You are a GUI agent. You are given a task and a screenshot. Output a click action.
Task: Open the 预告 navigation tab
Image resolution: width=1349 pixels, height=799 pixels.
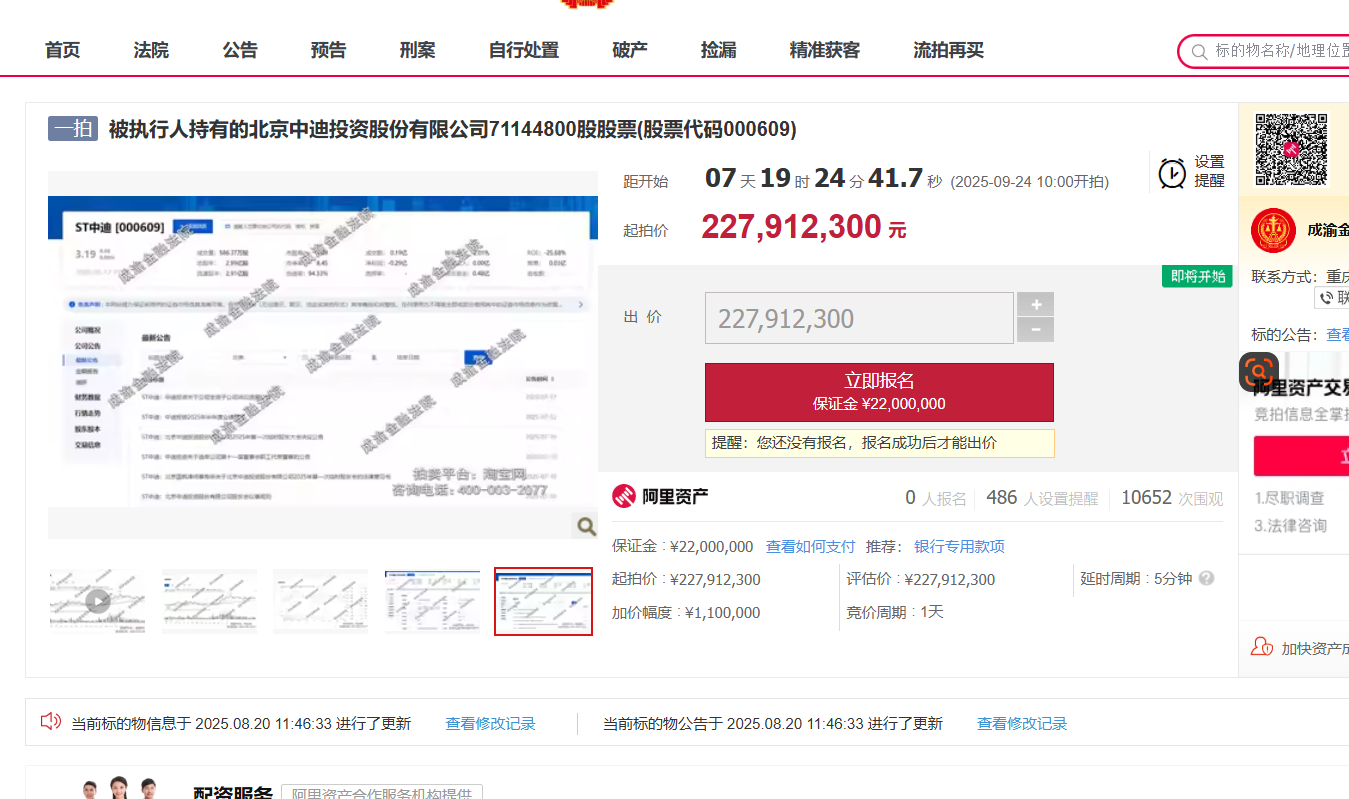click(328, 50)
